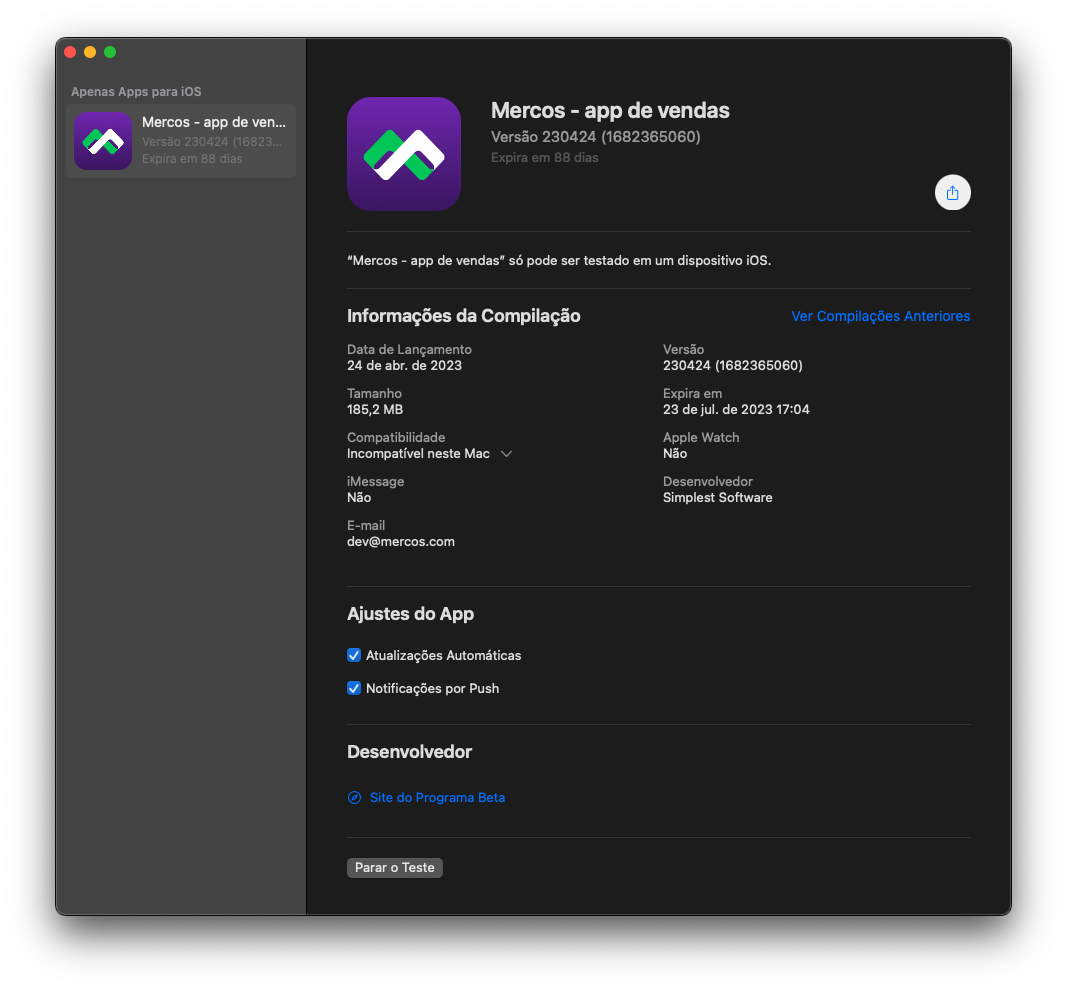Viewport: 1067px width, 989px height.
Task: Click the share button icon
Action: tap(952, 193)
